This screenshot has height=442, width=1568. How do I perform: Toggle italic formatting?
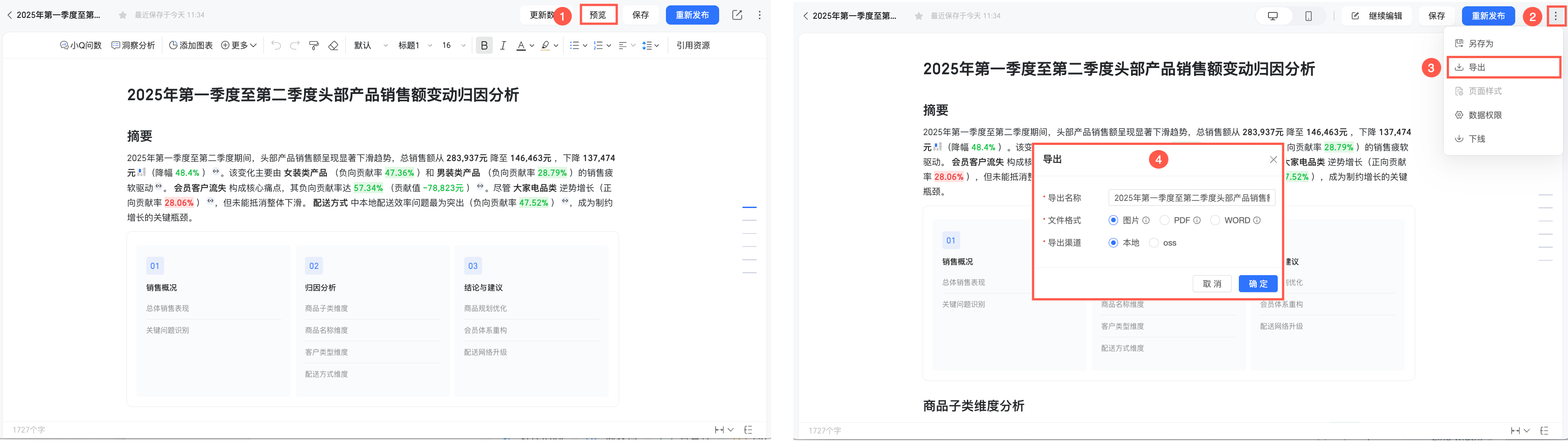[503, 46]
